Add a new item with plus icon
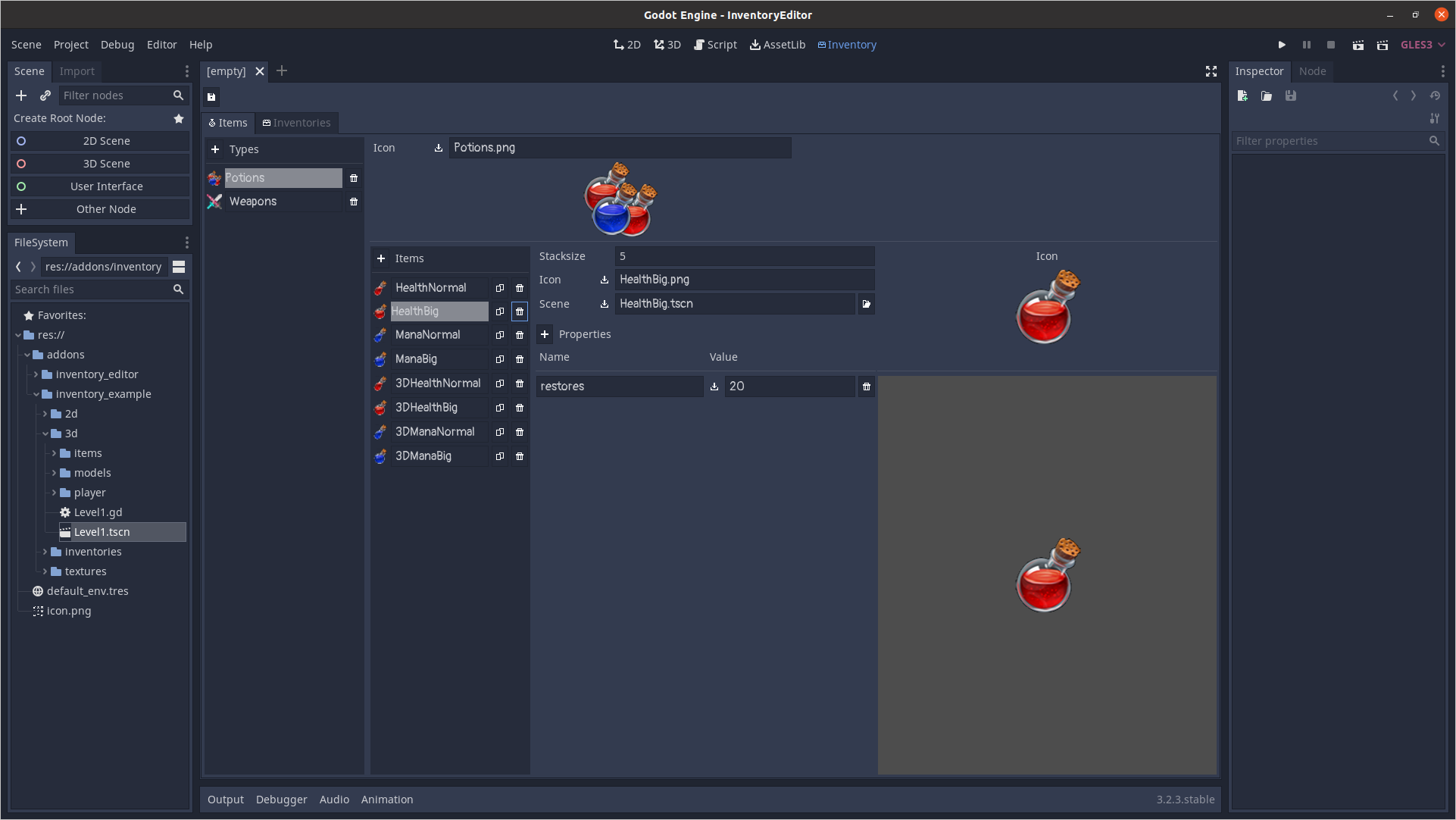Image resolution: width=1456 pixels, height=820 pixels. tap(381, 258)
